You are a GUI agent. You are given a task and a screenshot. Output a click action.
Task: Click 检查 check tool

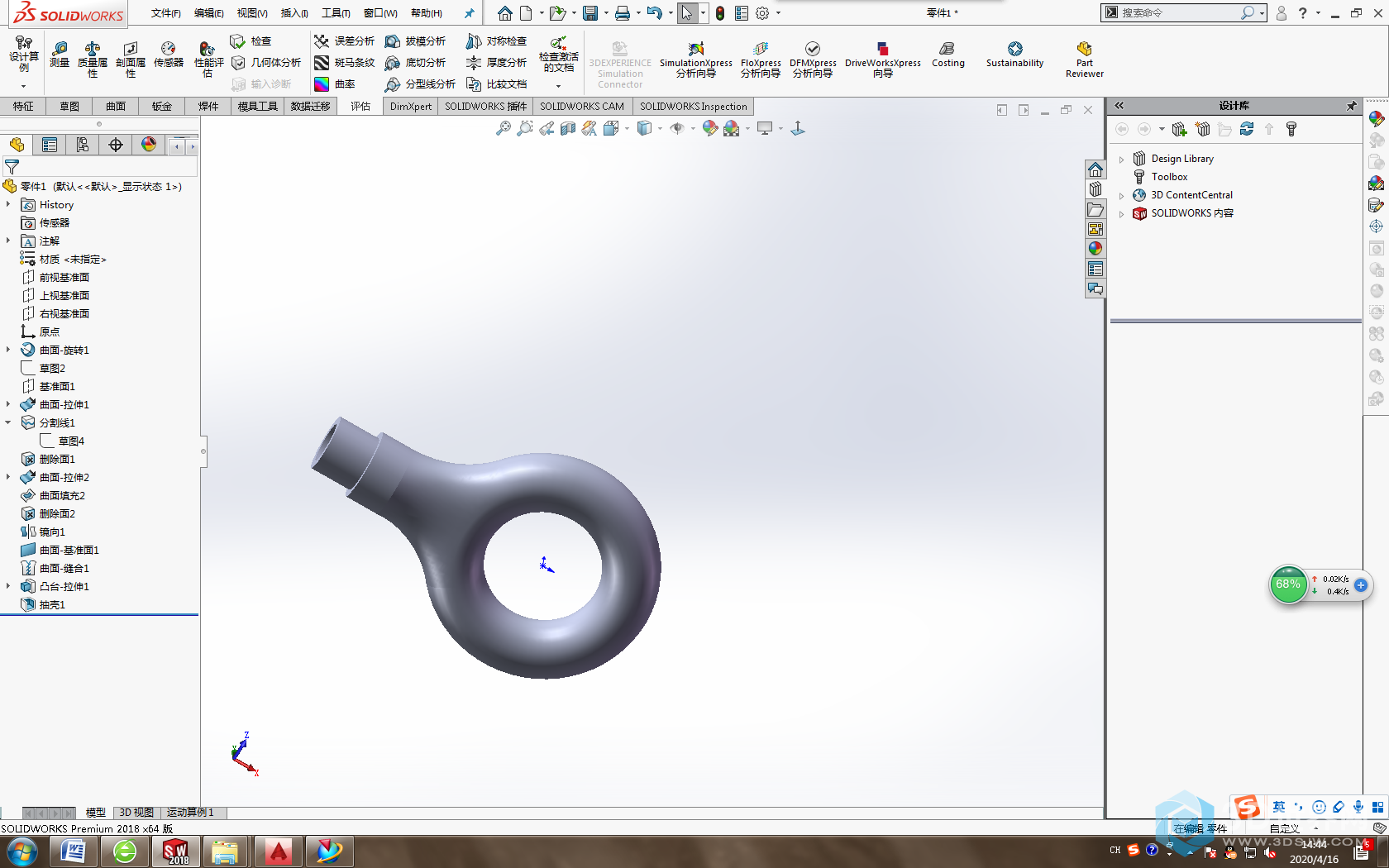(251, 41)
